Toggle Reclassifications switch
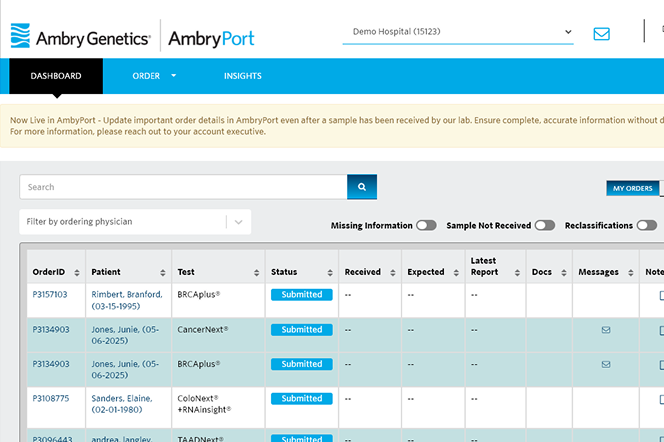664x442 pixels. click(647, 225)
